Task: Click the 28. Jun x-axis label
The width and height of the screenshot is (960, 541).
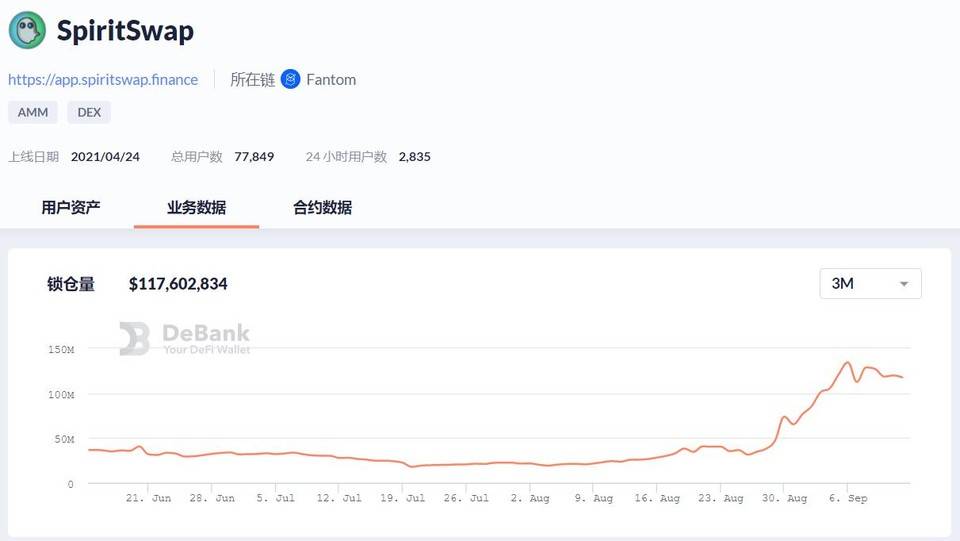Action: coord(212,498)
